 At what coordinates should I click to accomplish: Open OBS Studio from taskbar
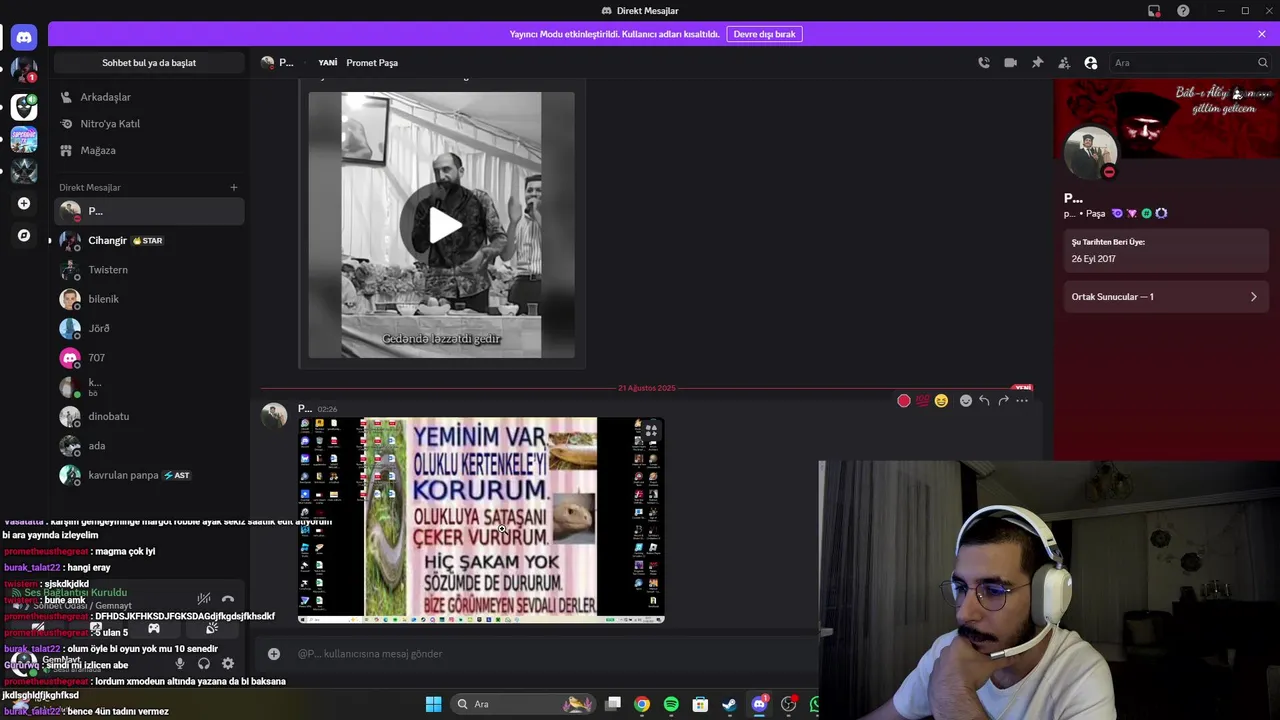[788, 704]
